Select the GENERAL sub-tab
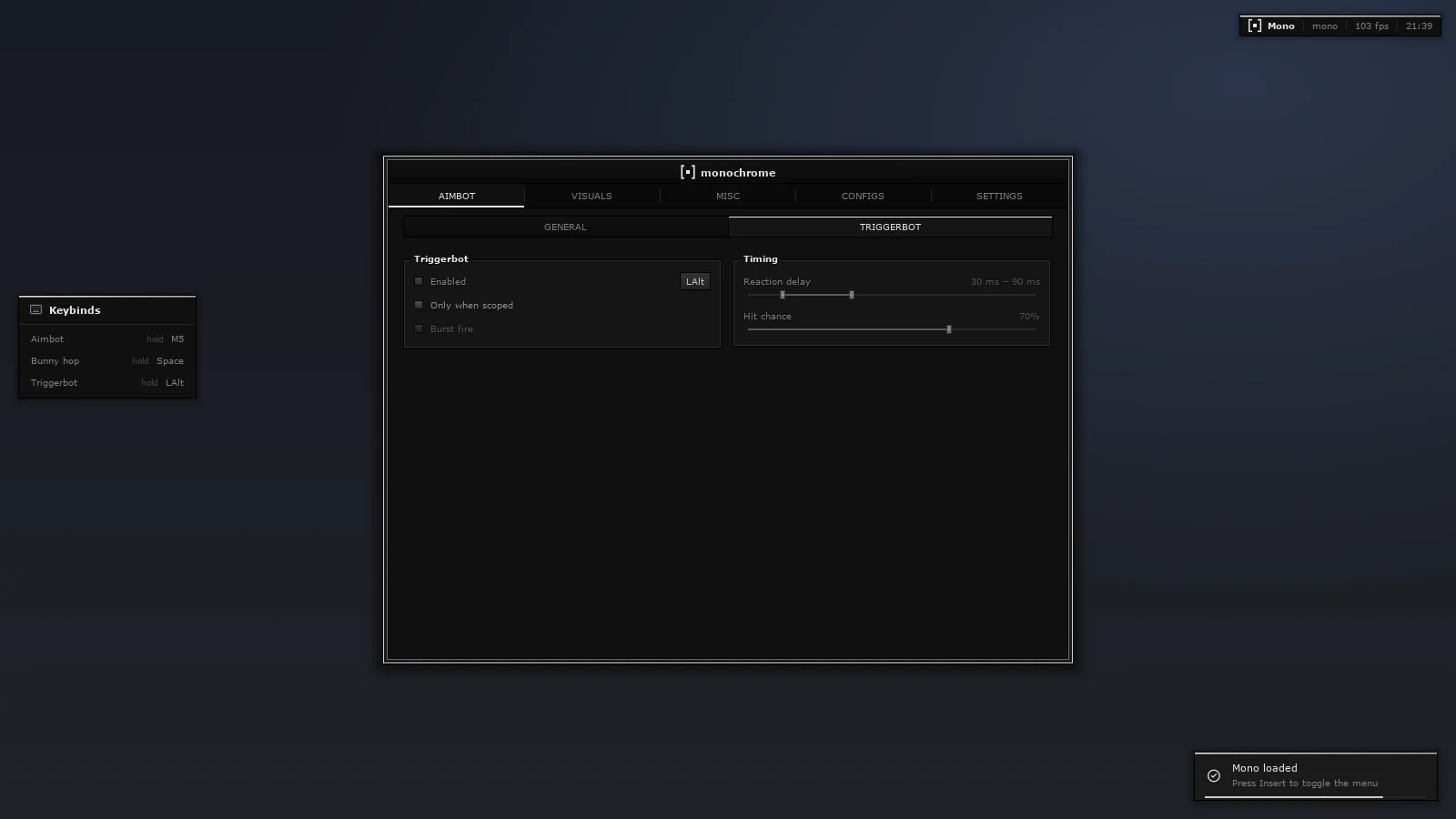 565,227
